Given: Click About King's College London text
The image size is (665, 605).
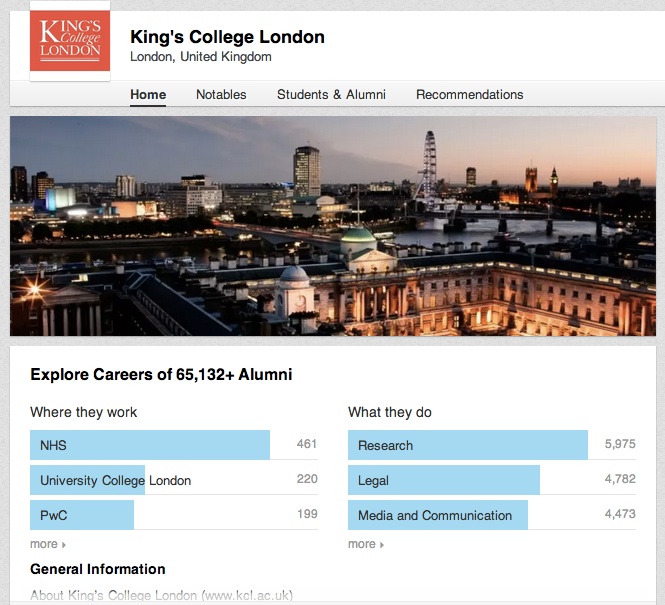Looking at the screenshot, I should pyautogui.click(x=162, y=595).
